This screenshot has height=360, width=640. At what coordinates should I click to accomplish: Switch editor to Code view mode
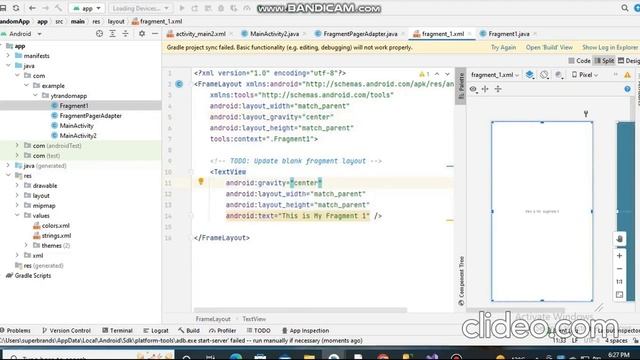[x=580, y=60]
